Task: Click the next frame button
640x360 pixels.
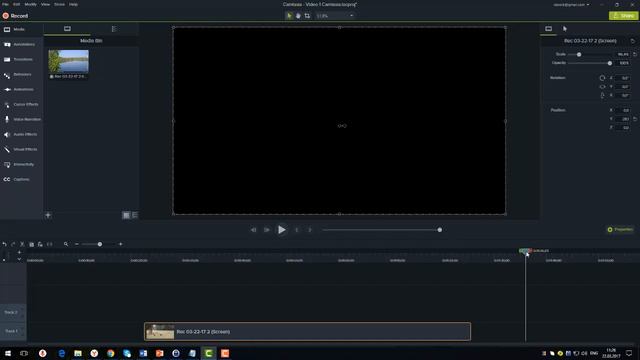Action: pos(267,230)
